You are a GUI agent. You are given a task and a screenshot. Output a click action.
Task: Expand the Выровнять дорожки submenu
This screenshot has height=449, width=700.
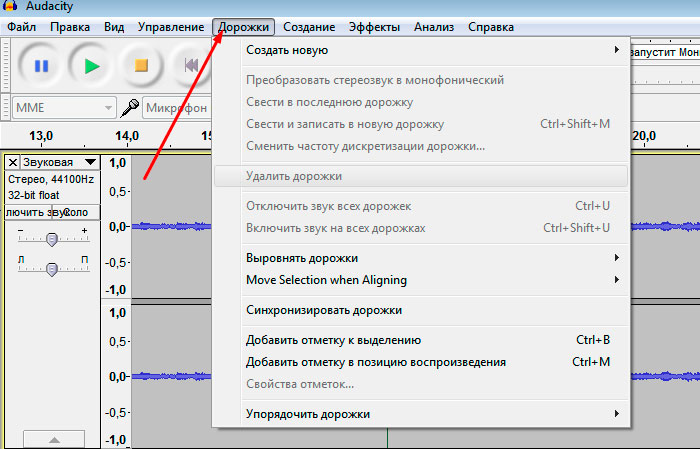pyautogui.click(x=421, y=258)
